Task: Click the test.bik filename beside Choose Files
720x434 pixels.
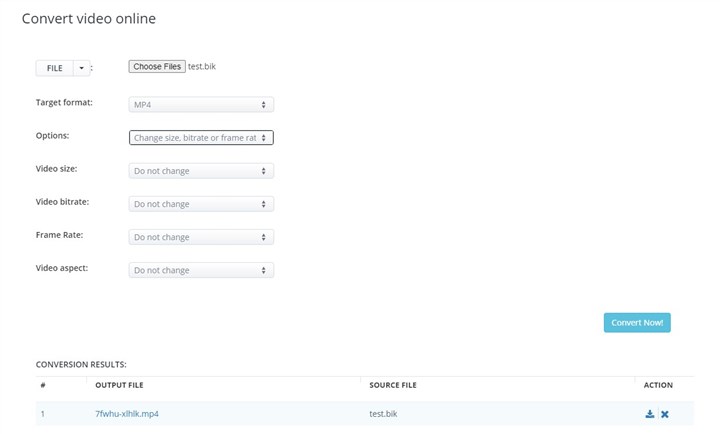Action: (x=201, y=67)
